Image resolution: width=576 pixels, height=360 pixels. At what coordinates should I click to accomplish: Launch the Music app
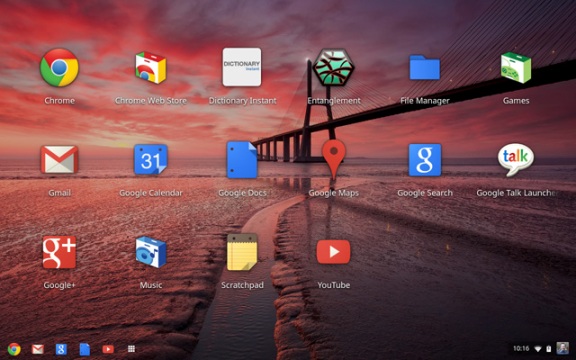[151, 252]
